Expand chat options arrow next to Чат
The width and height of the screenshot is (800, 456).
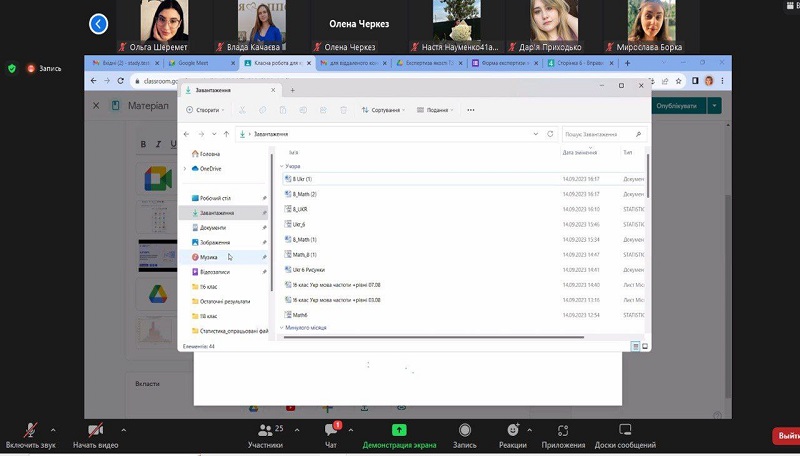(351, 430)
